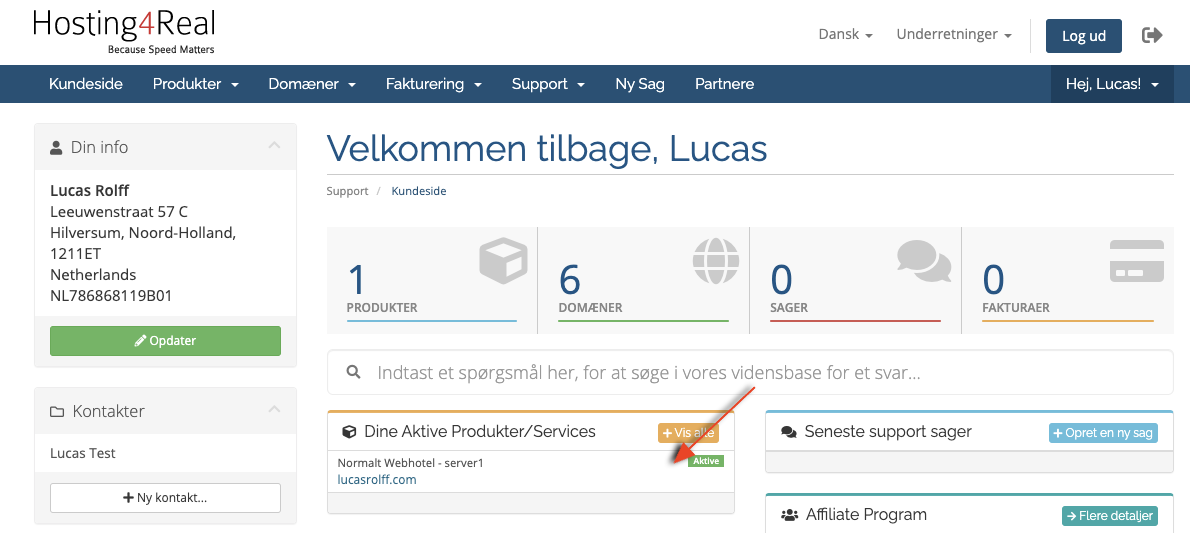Viewport: 1190px width, 533px height.
Task: Open the Underretninger dropdown
Action: [x=954, y=35]
